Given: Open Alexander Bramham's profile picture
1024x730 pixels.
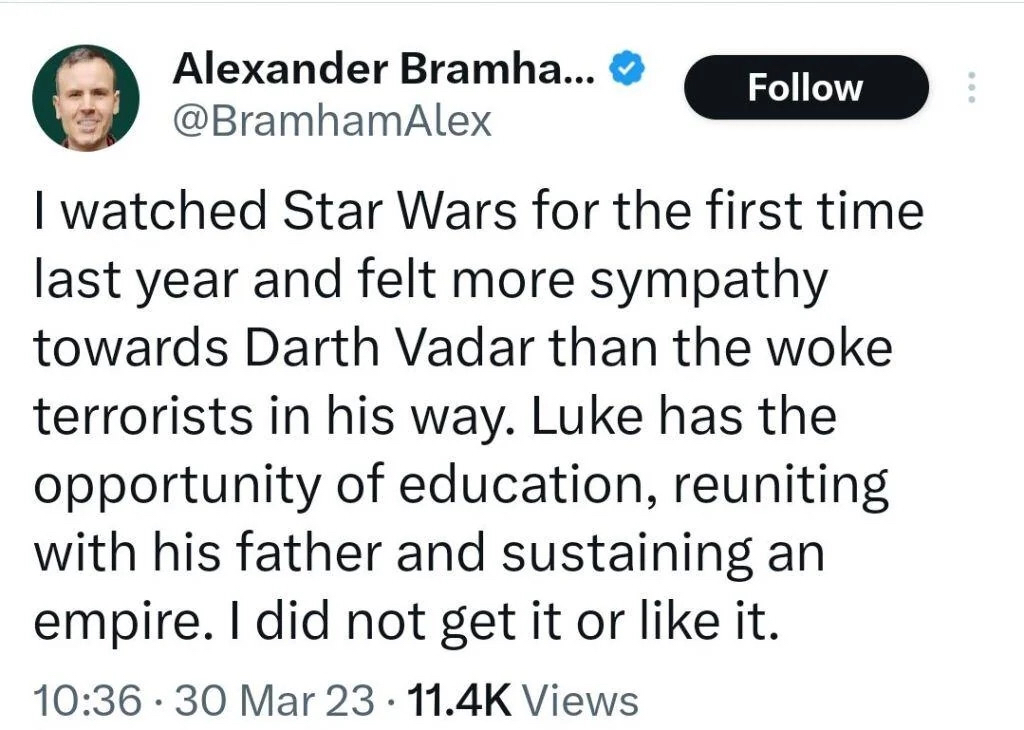Looking at the screenshot, I should 85,97.
